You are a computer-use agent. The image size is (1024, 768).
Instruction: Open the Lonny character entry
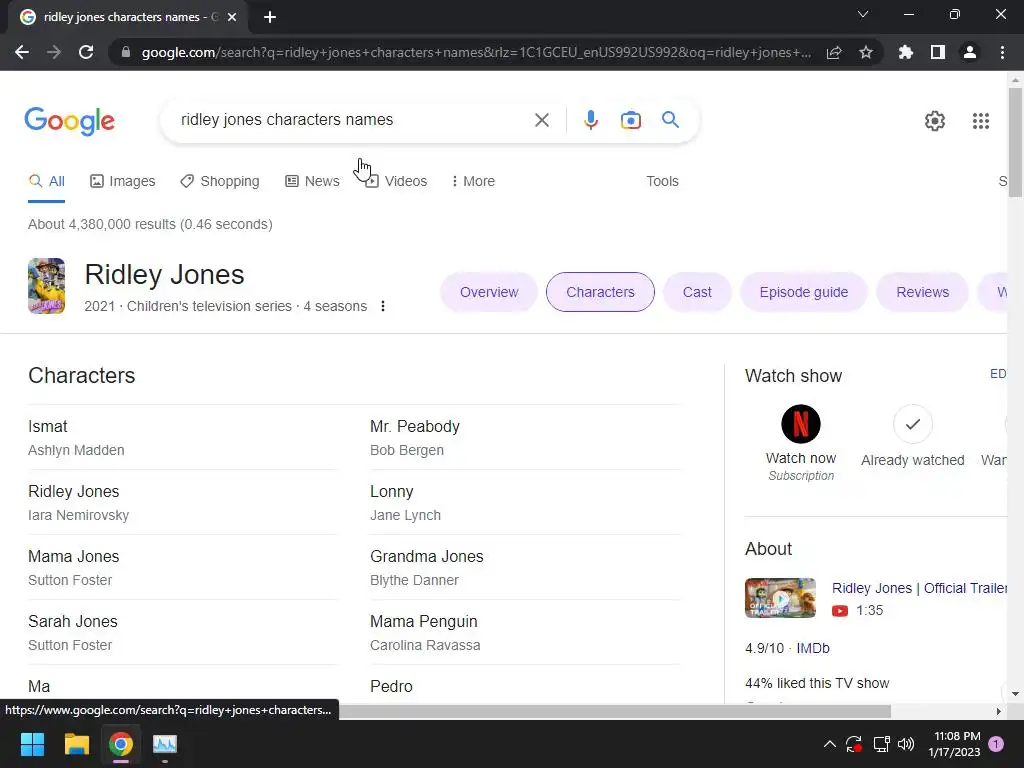tap(524, 503)
